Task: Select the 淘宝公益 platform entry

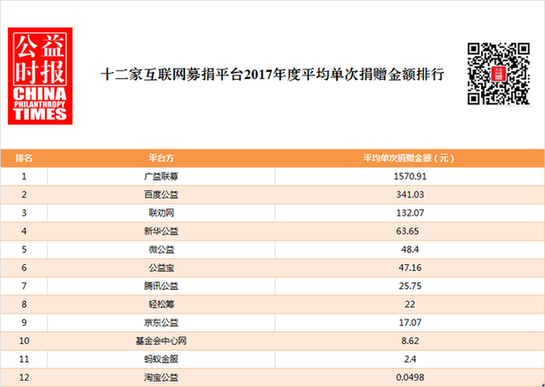Action: (x=161, y=377)
